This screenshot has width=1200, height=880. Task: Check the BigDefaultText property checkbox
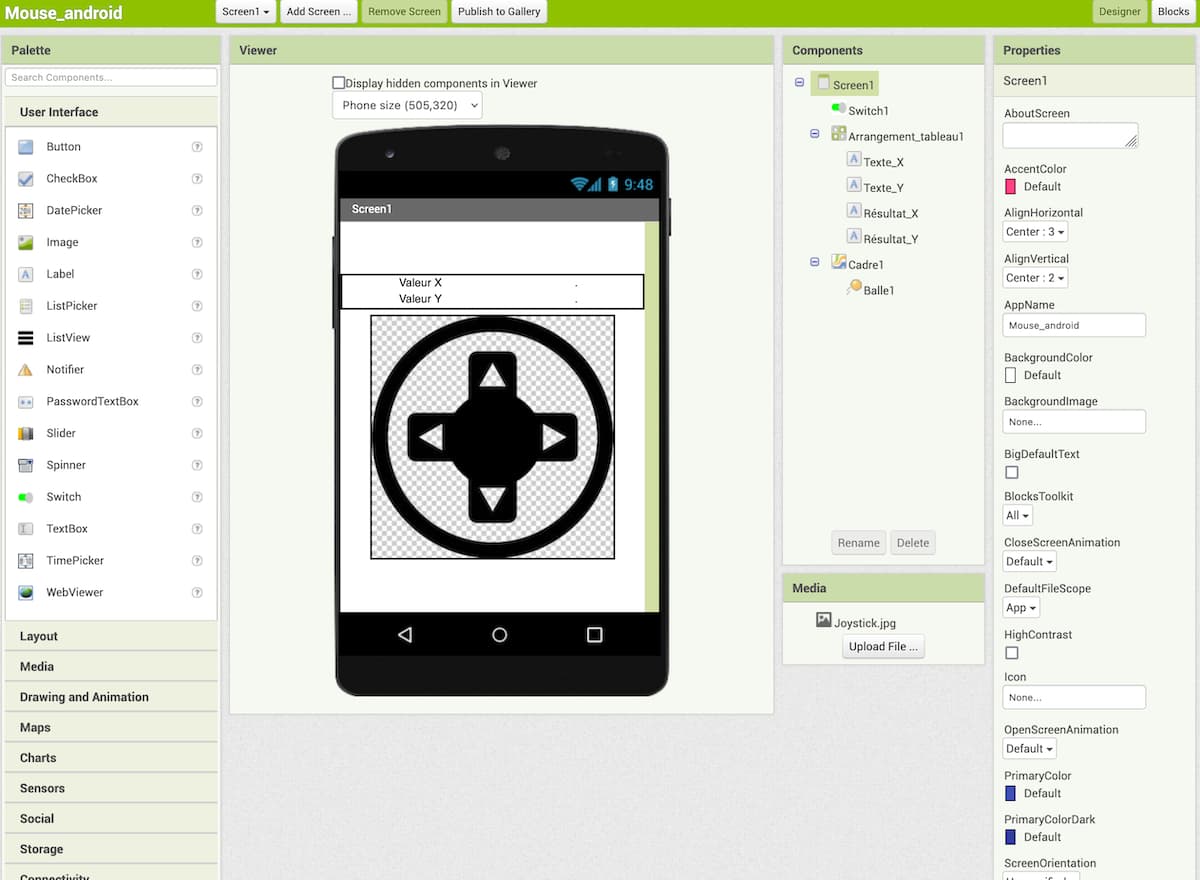1011,472
